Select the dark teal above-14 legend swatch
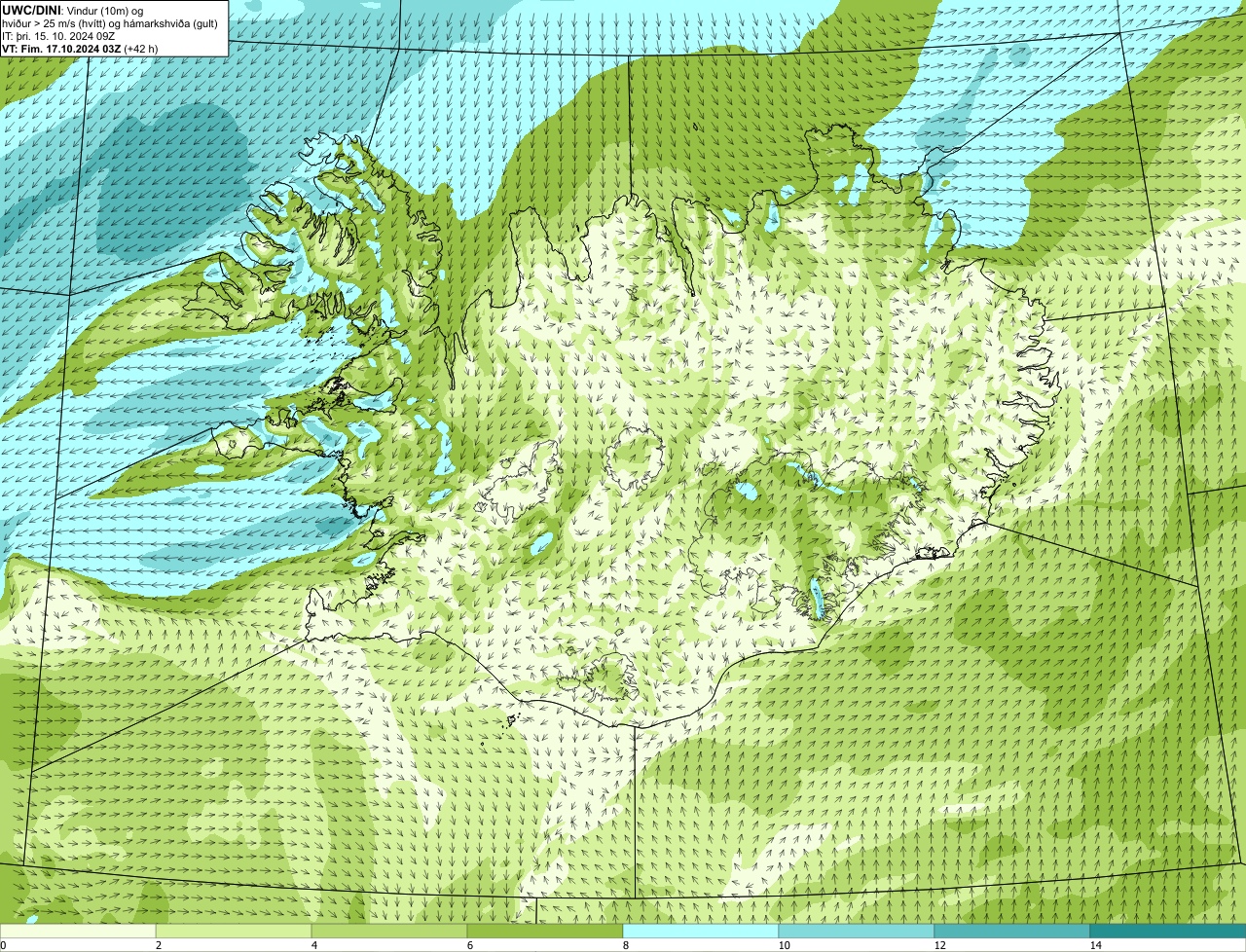The width and height of the screenshot is (1246, 952). click(x=1168, y=931)
